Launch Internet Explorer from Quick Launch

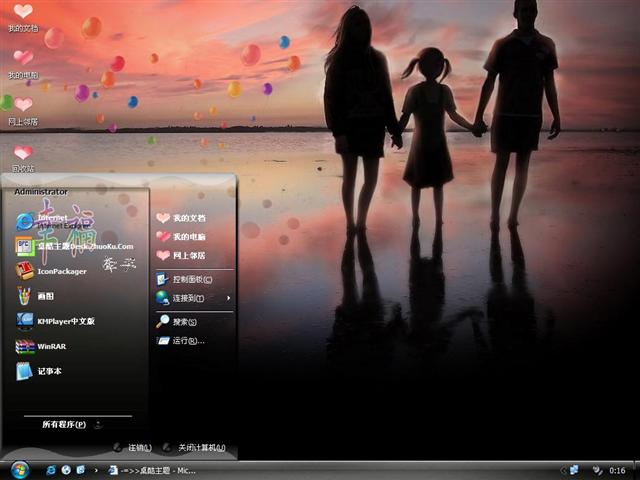(x=51, y=470)
